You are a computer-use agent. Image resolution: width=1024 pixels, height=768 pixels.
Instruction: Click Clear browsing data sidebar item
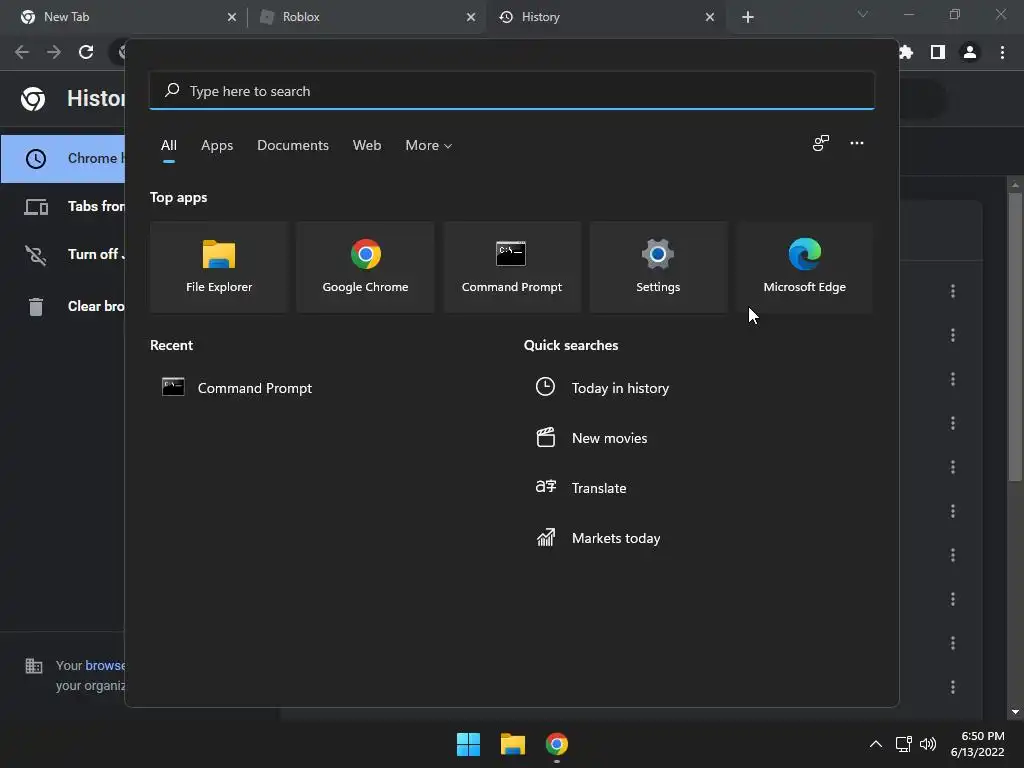click(63, 306)
